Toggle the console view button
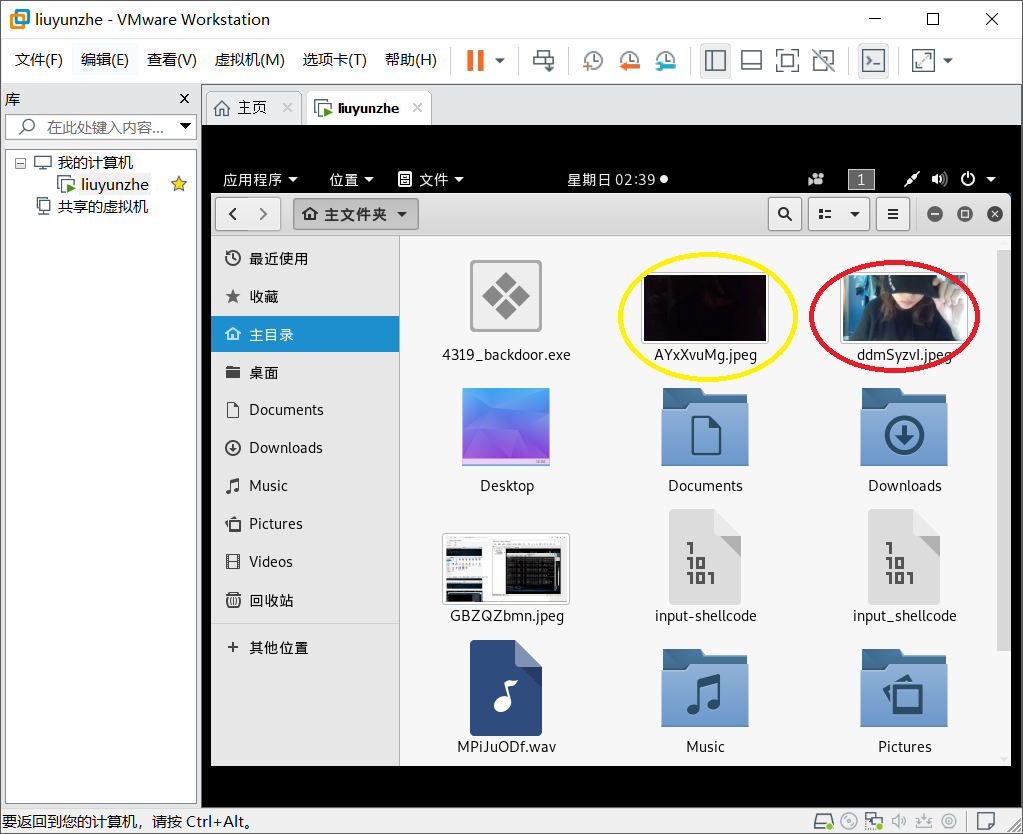 click(873, 61)
